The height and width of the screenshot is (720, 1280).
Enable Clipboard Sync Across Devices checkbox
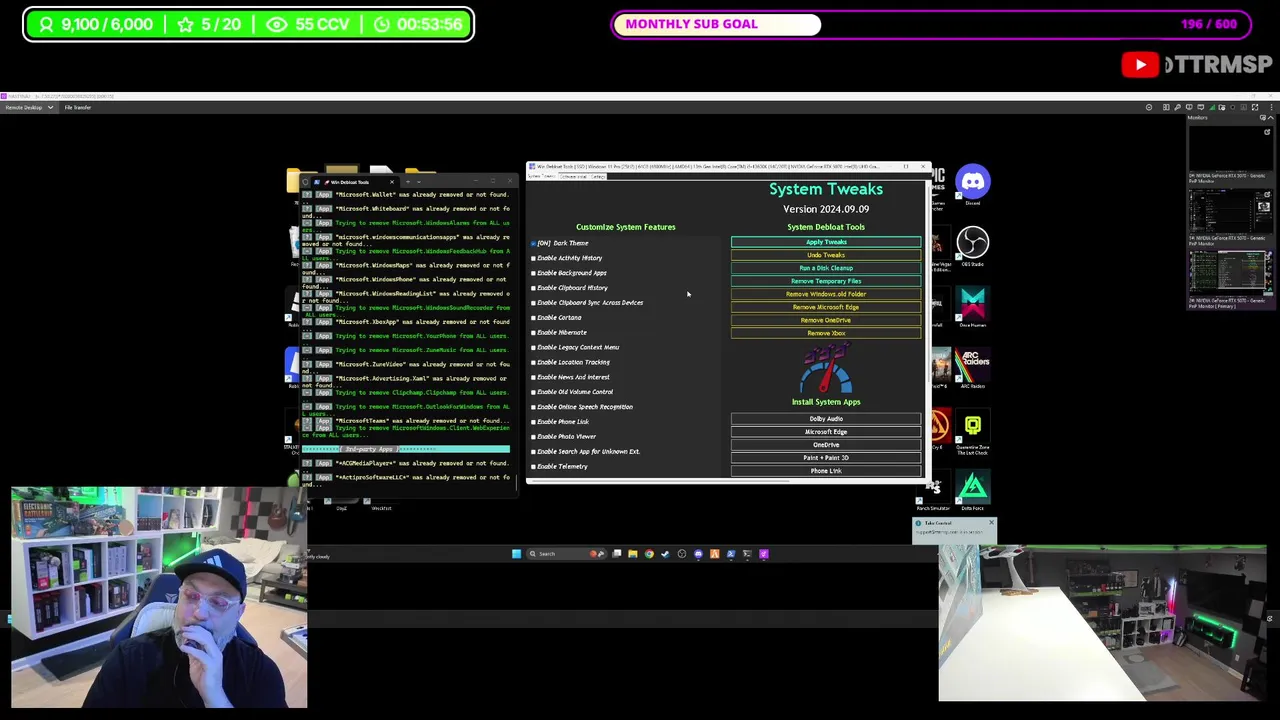point(533,303)
